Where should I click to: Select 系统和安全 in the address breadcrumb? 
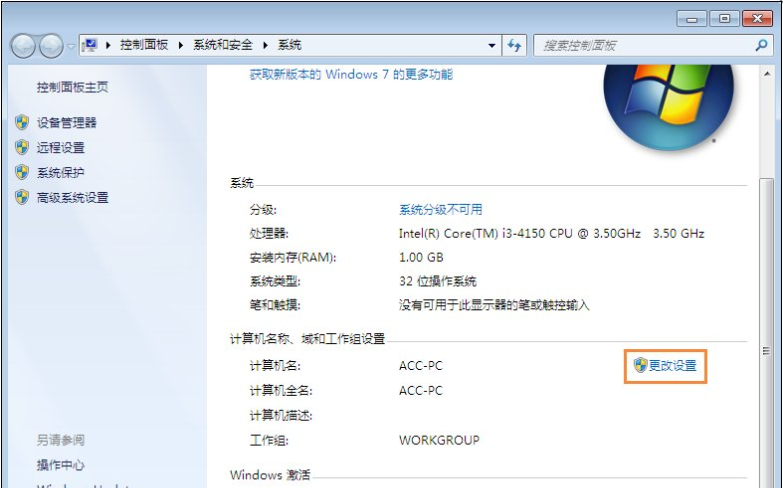pyautogui.click(x=223, y=45)
